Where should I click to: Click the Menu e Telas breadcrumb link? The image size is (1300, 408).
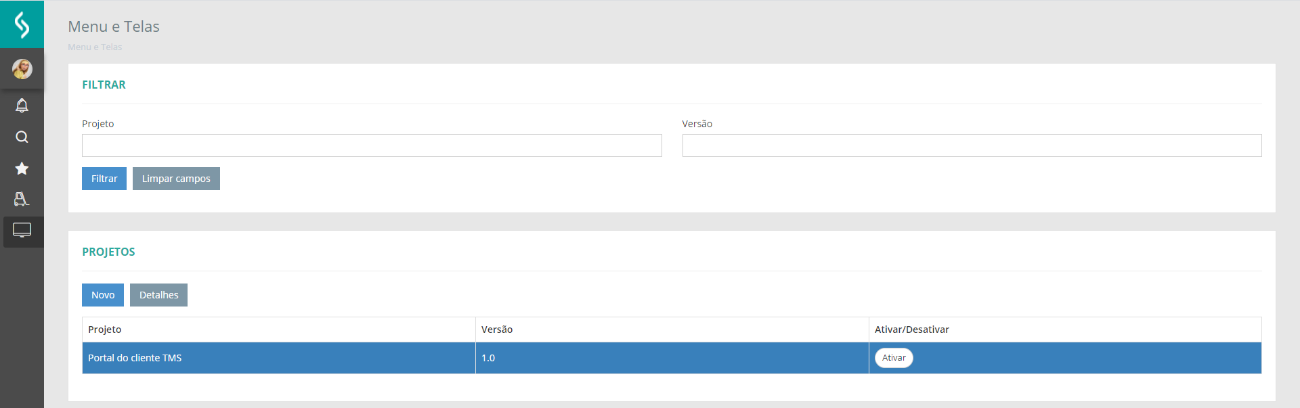pos(95,47)
